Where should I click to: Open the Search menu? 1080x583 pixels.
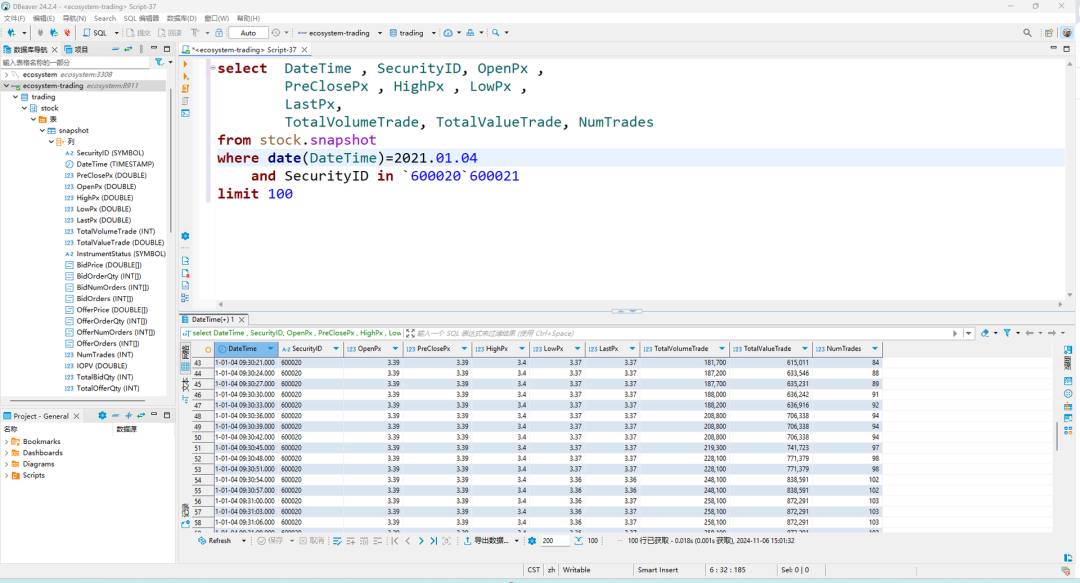[x=105, y=19]
